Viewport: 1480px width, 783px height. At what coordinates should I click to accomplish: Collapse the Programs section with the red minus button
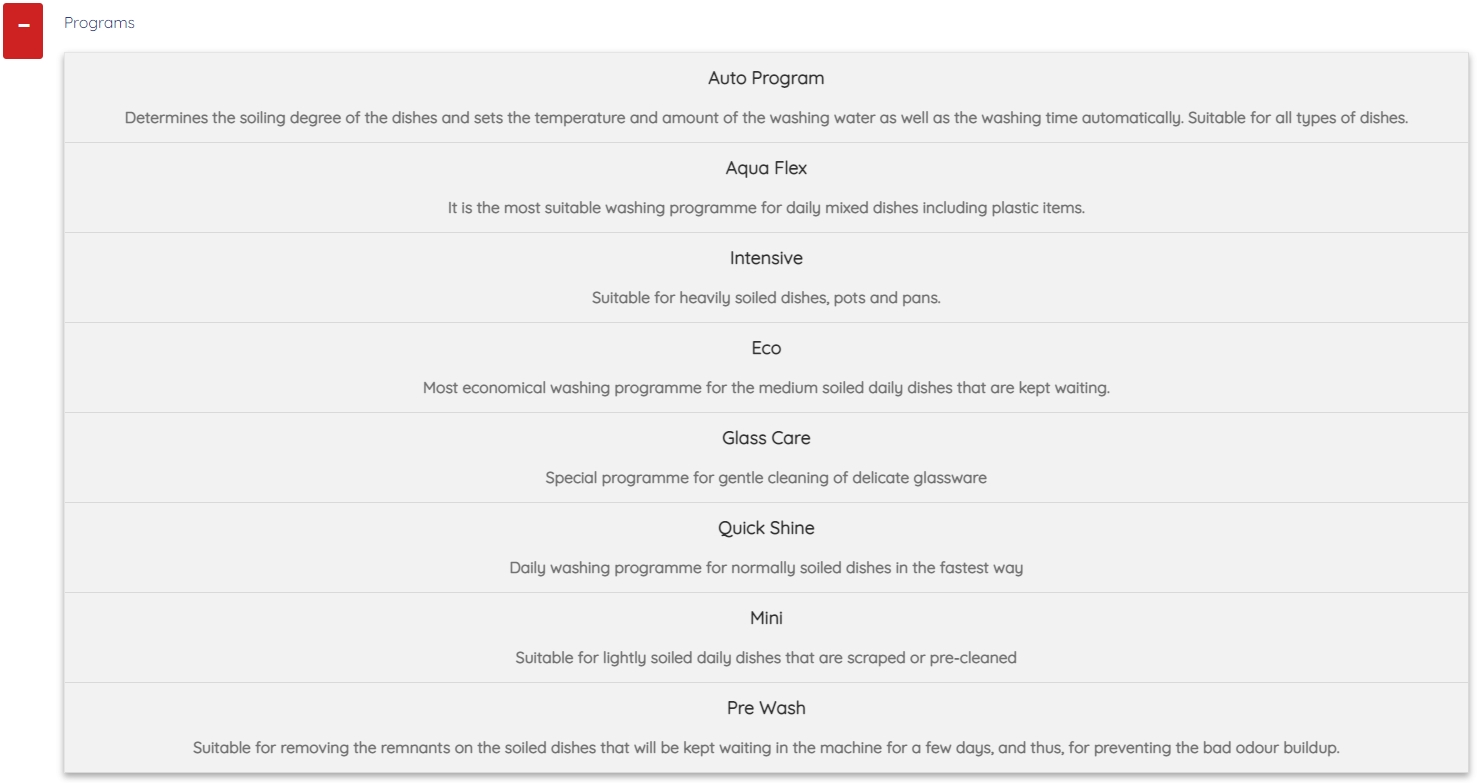23,31
